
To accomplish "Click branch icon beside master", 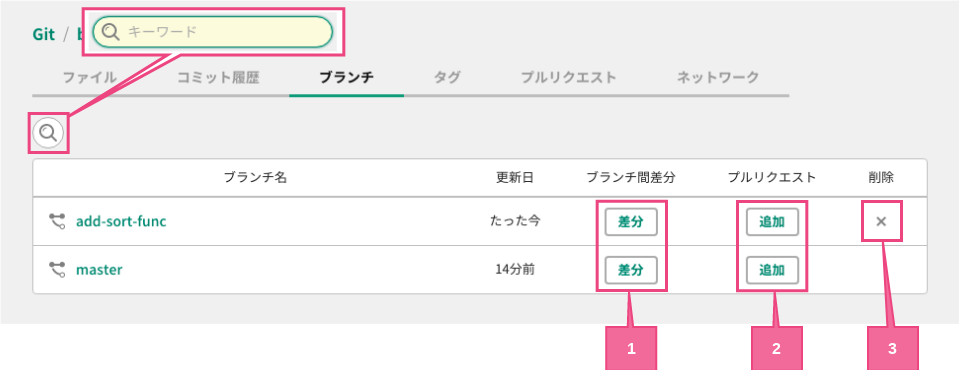I will click(x=57, y=269).
